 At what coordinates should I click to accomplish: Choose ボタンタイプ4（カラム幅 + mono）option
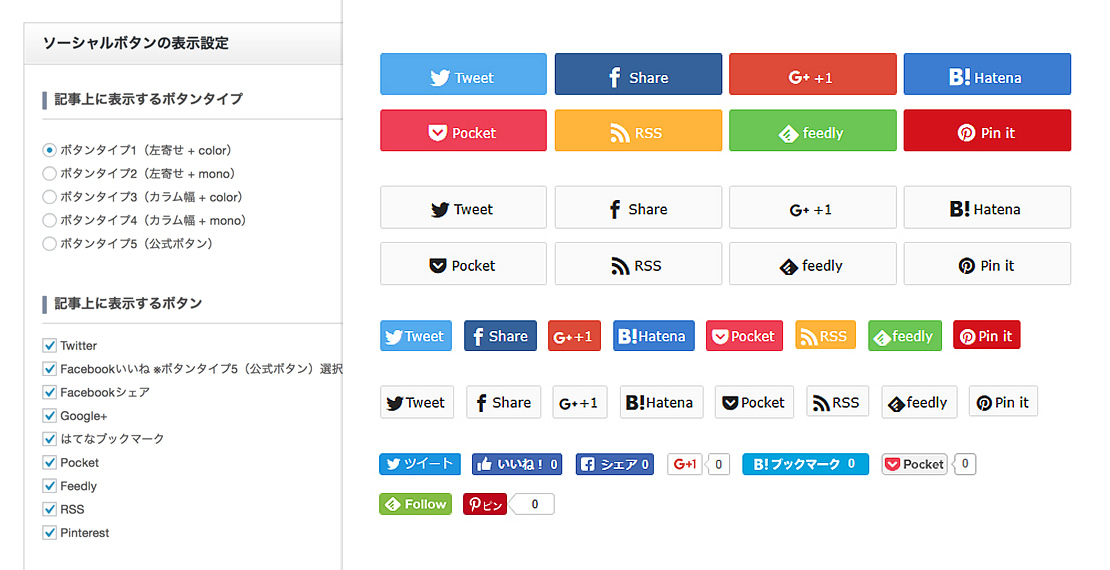[x=49, y=220]
